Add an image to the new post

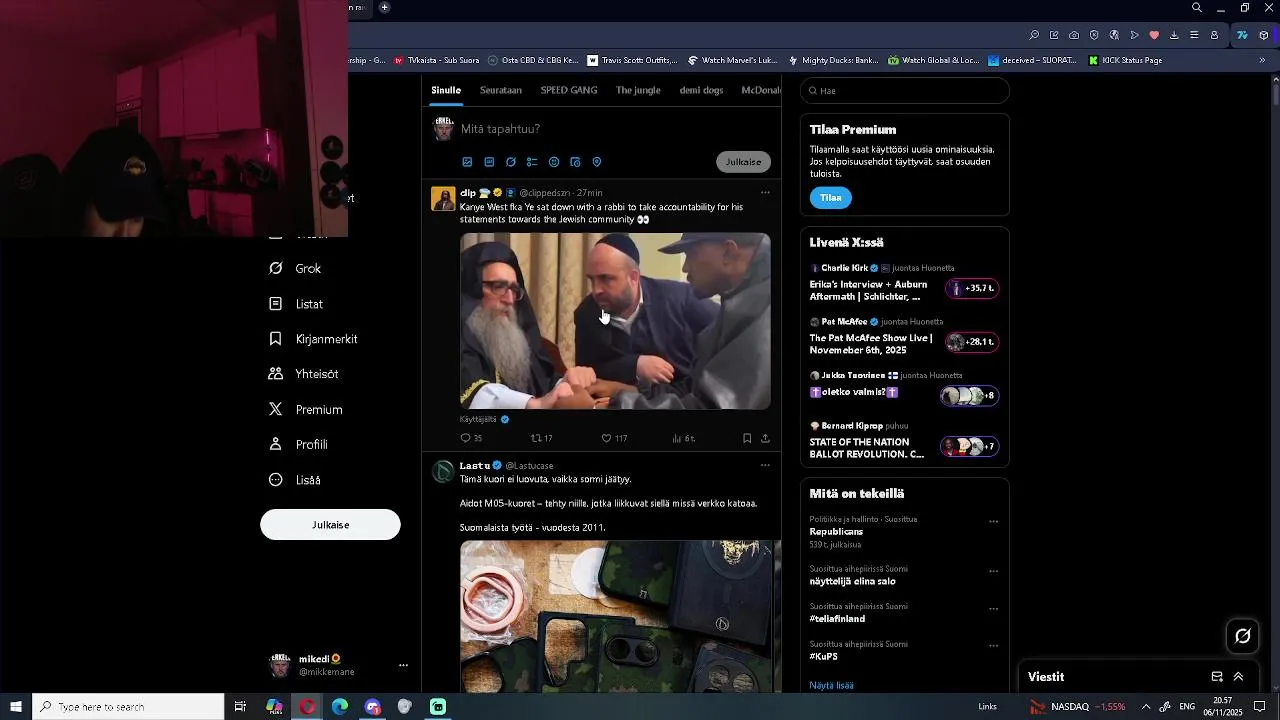[467, 162]
